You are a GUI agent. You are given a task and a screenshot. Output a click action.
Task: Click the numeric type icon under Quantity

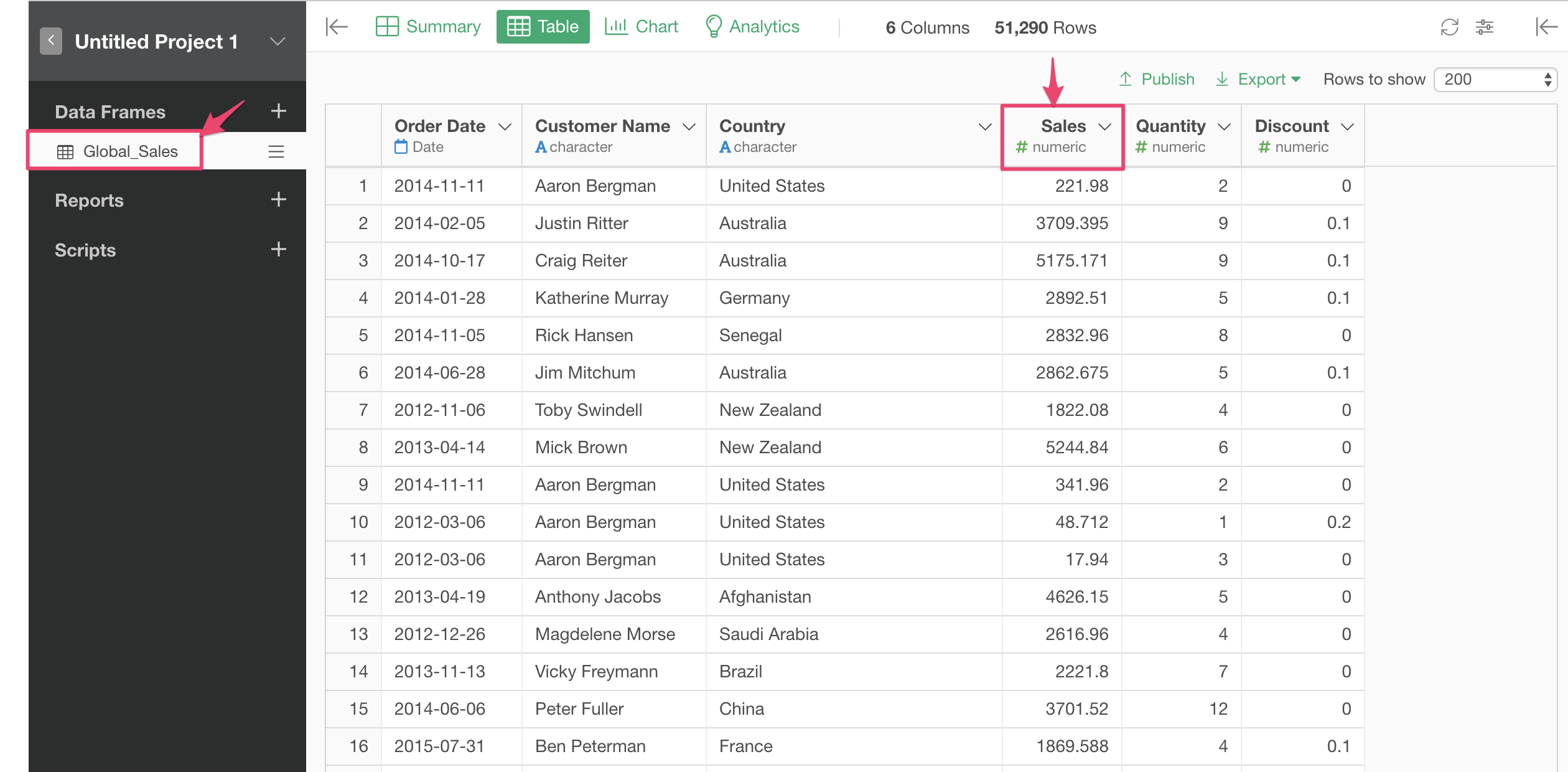tap(1141, 147)
